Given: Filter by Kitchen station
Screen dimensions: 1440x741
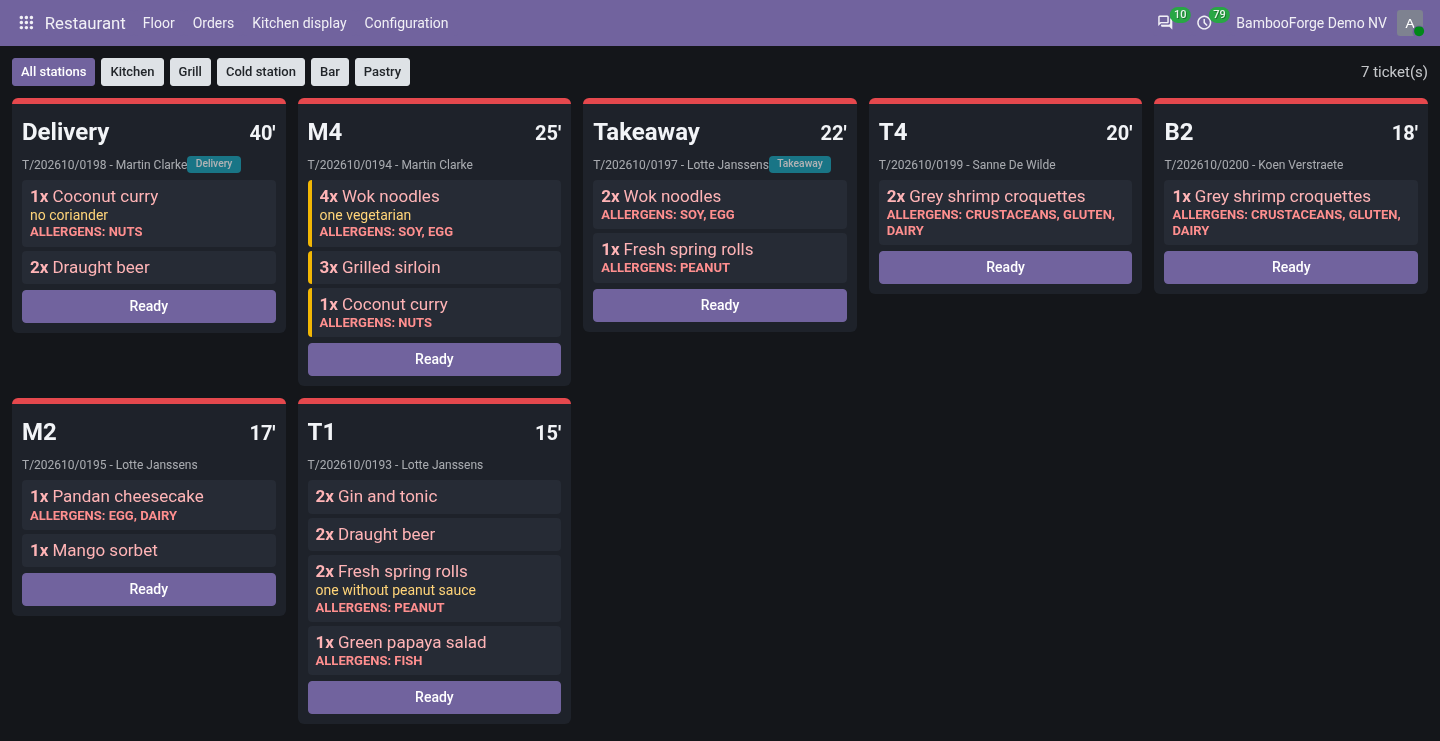Looking at the screenshot, I should [132, 72].
